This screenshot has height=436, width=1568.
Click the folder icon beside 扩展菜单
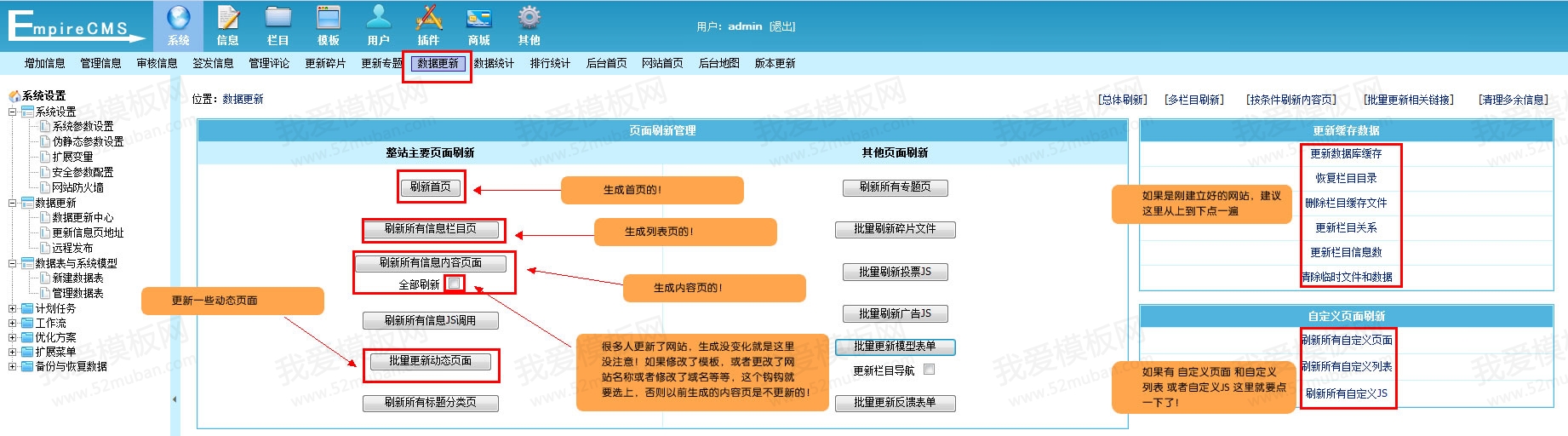27,352
